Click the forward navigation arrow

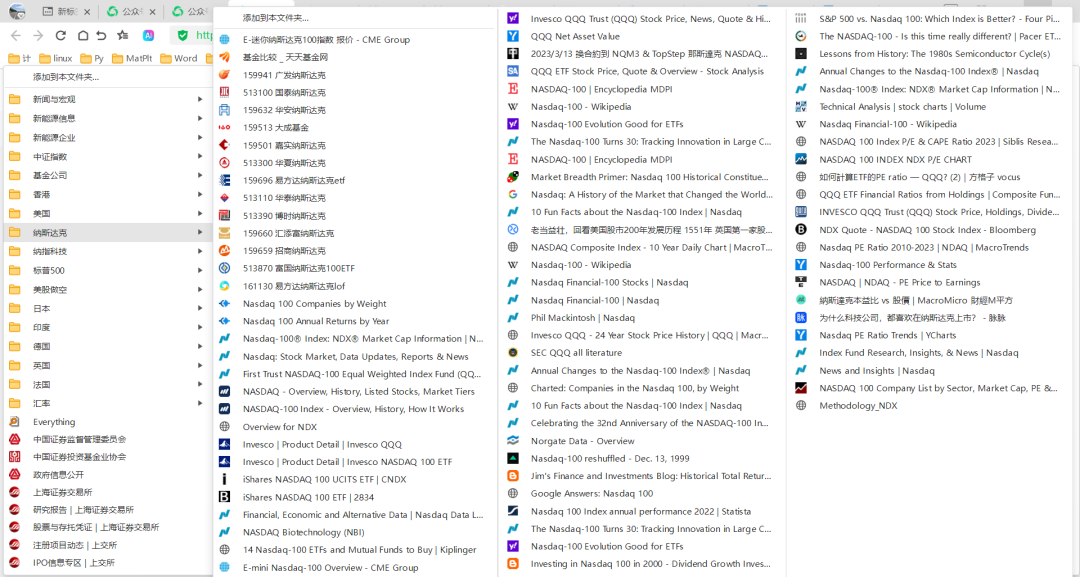click(39, 35)
